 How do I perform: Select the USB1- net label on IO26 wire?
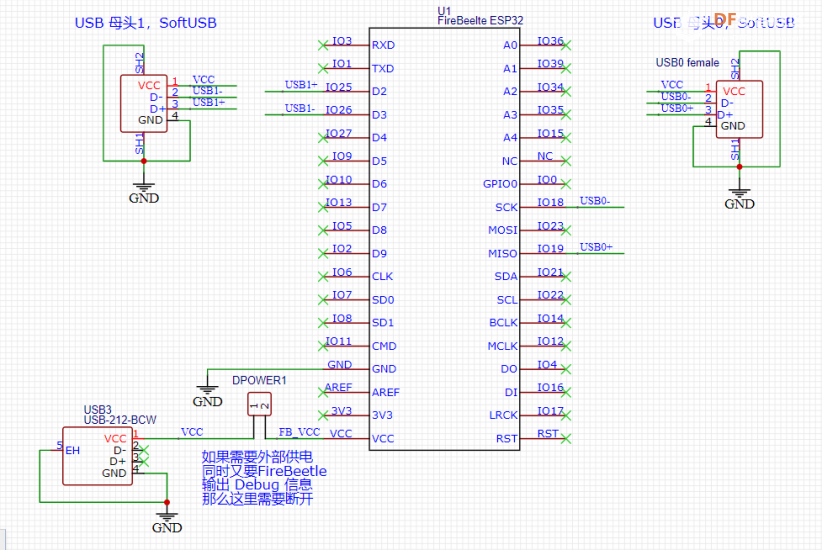(300, 108)
